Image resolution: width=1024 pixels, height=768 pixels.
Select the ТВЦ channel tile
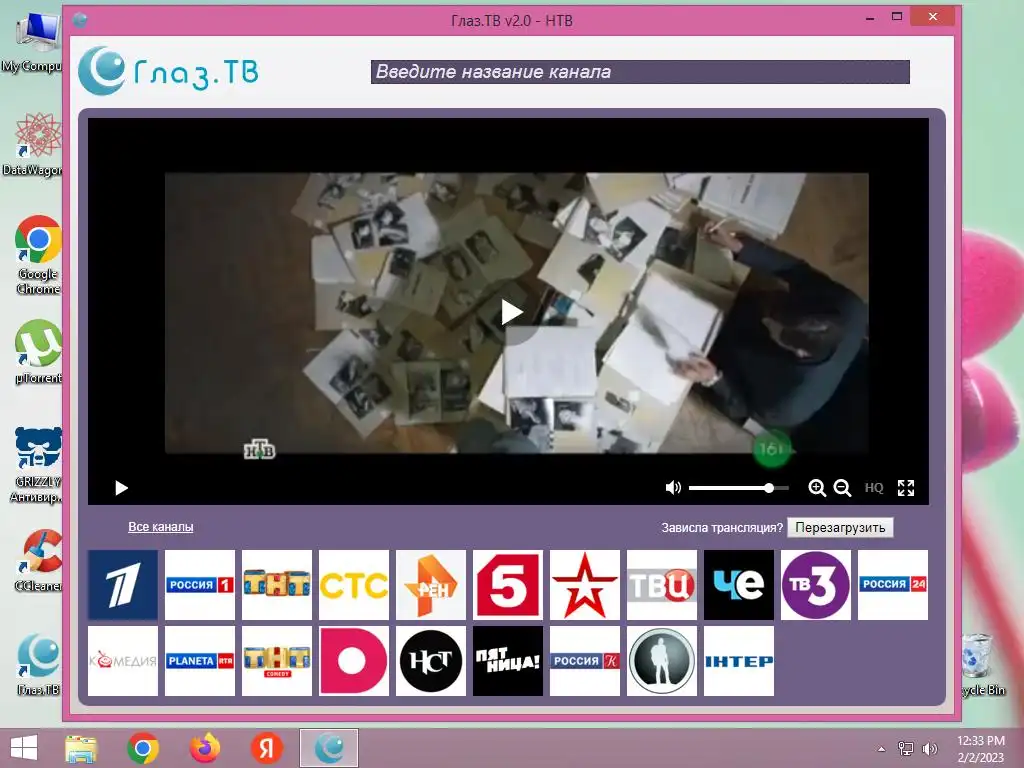click(x=662, y=584)
